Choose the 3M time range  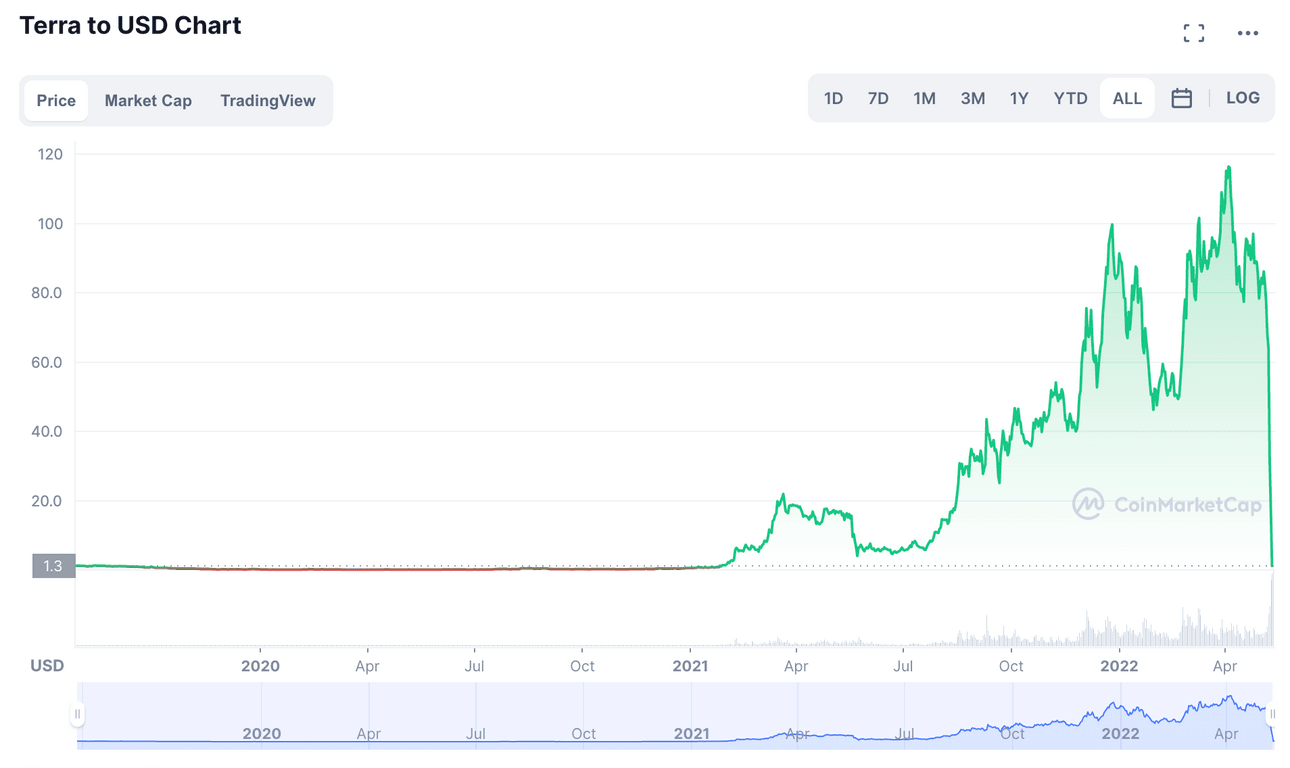coord(972,98)
